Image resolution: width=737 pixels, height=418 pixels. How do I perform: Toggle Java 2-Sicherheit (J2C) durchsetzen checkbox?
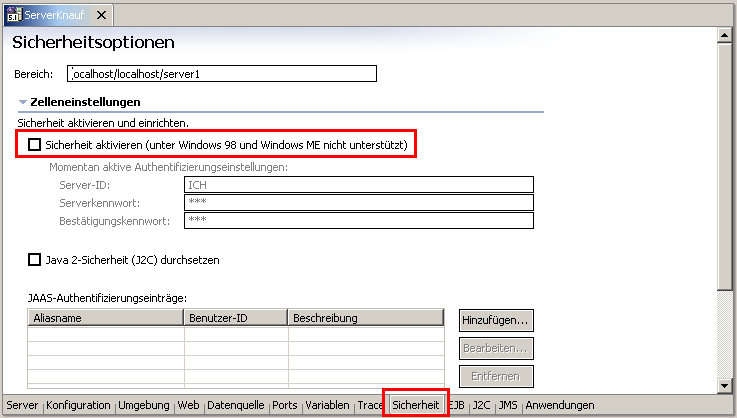(x=35, y=260)
